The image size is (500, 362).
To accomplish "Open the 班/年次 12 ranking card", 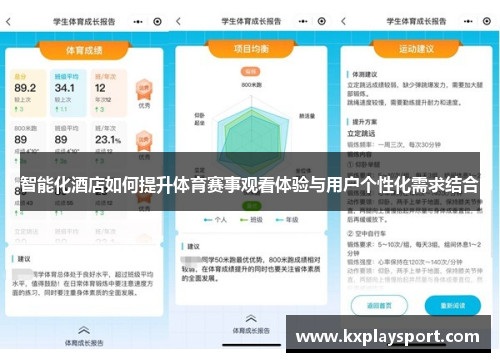I will tap(109, 93).
